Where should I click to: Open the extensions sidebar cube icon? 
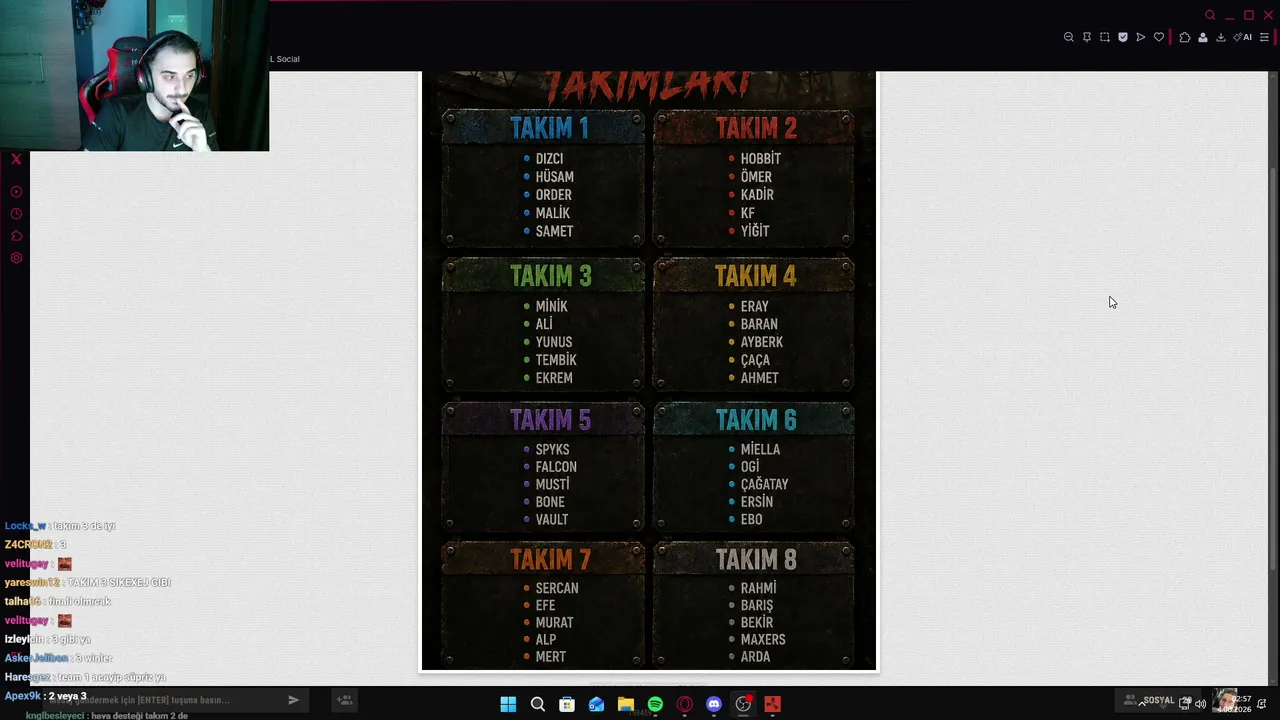tap(16, 236)
